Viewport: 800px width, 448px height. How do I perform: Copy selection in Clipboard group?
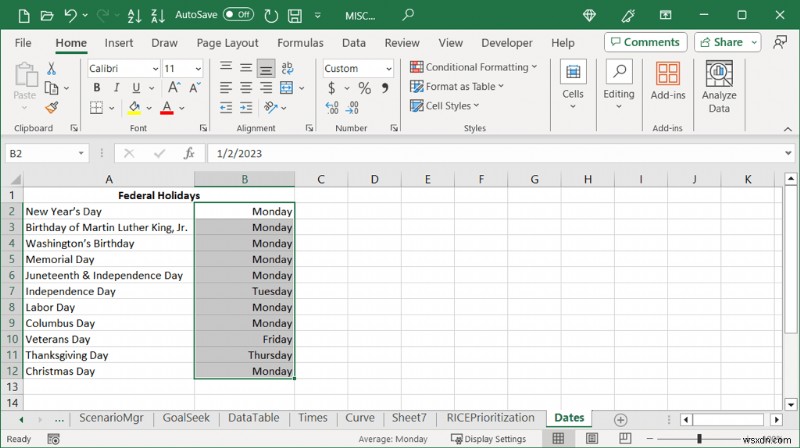point(51,88)
